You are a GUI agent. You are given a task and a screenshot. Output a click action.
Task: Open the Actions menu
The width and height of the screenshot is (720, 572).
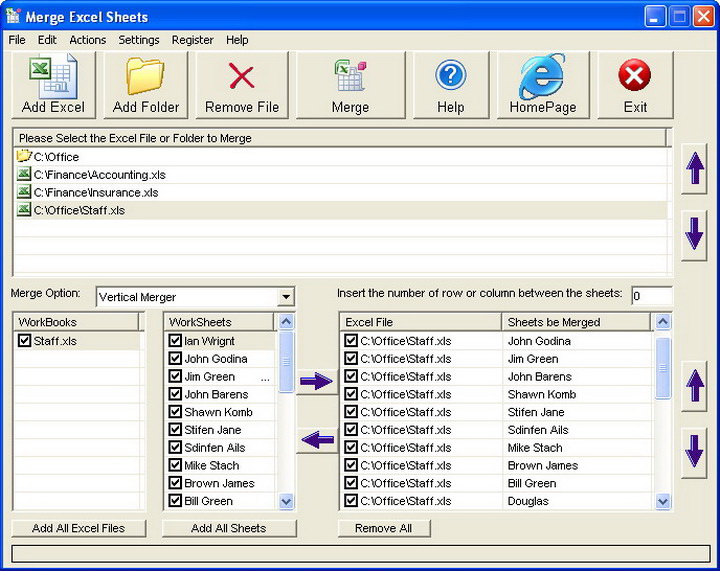pyautogui.click(x=88, y=40)
